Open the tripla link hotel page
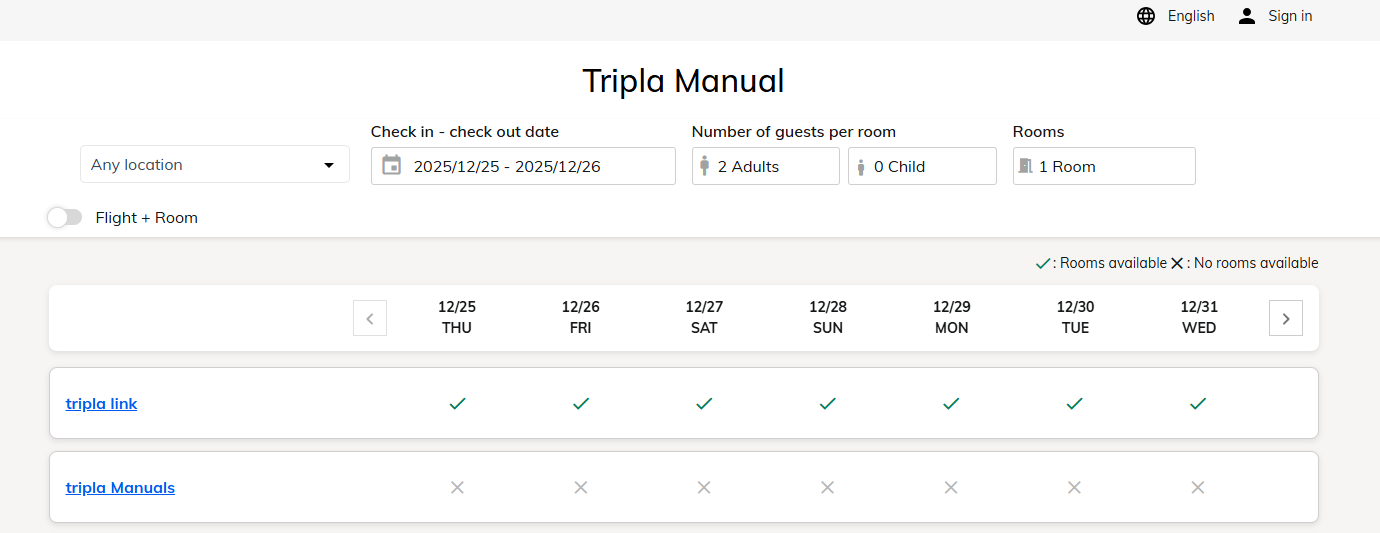1380x533 pixels. click(x=102, y=404)
